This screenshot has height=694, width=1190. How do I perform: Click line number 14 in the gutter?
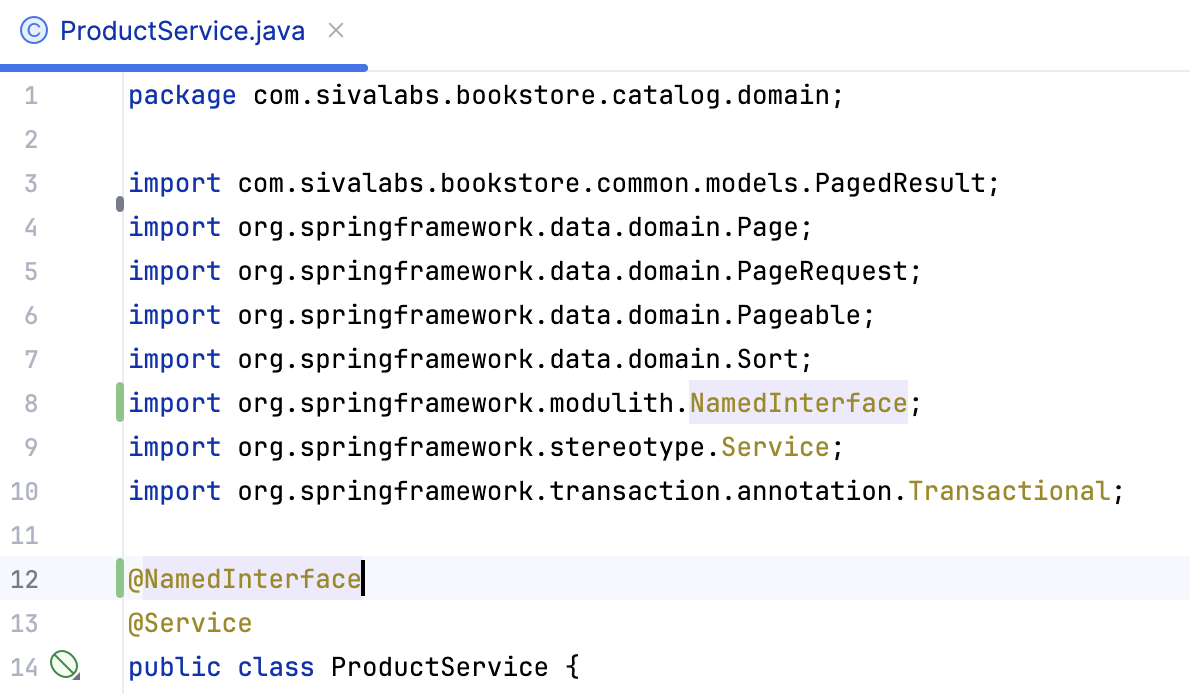click(25, 666)
